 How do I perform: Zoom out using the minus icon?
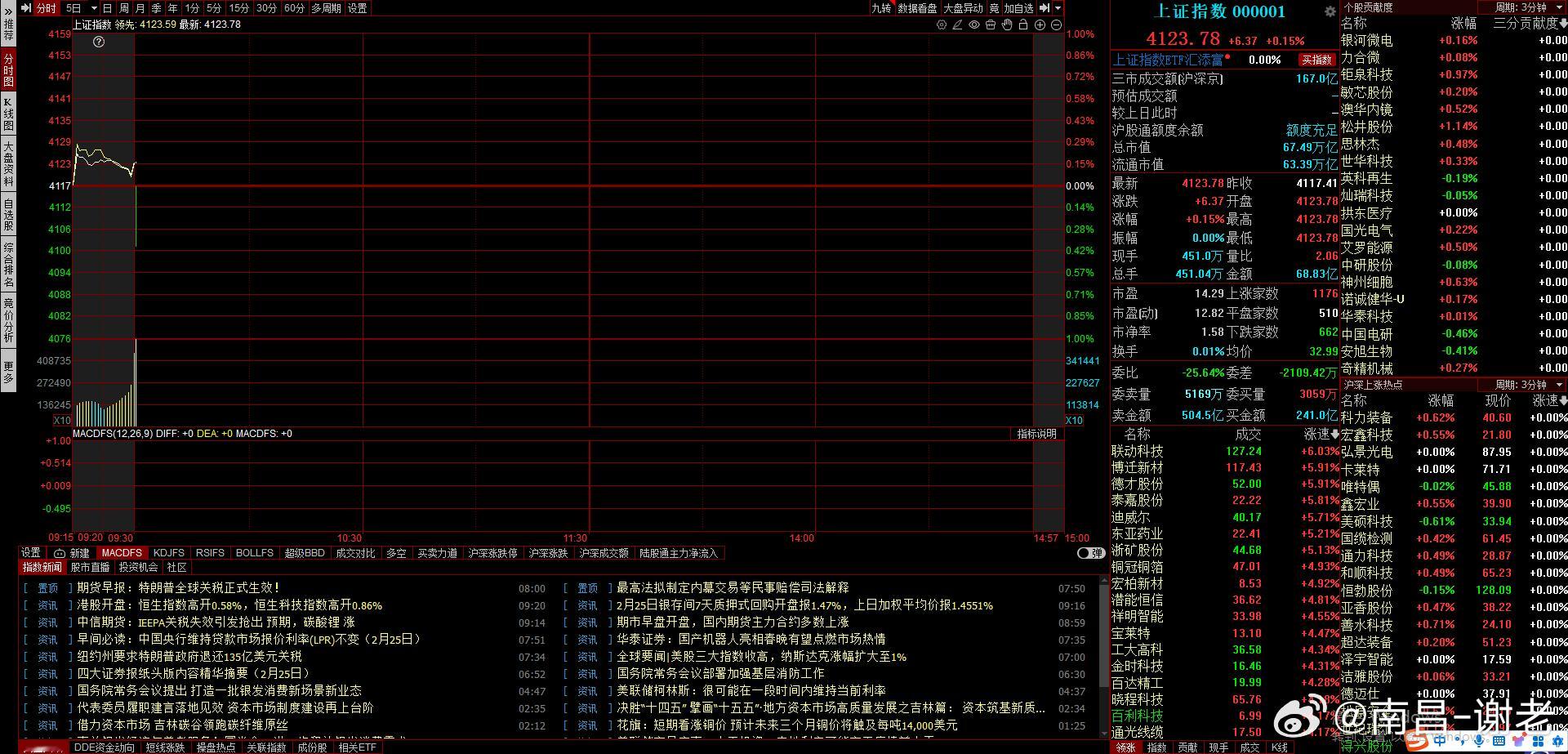1056,25
